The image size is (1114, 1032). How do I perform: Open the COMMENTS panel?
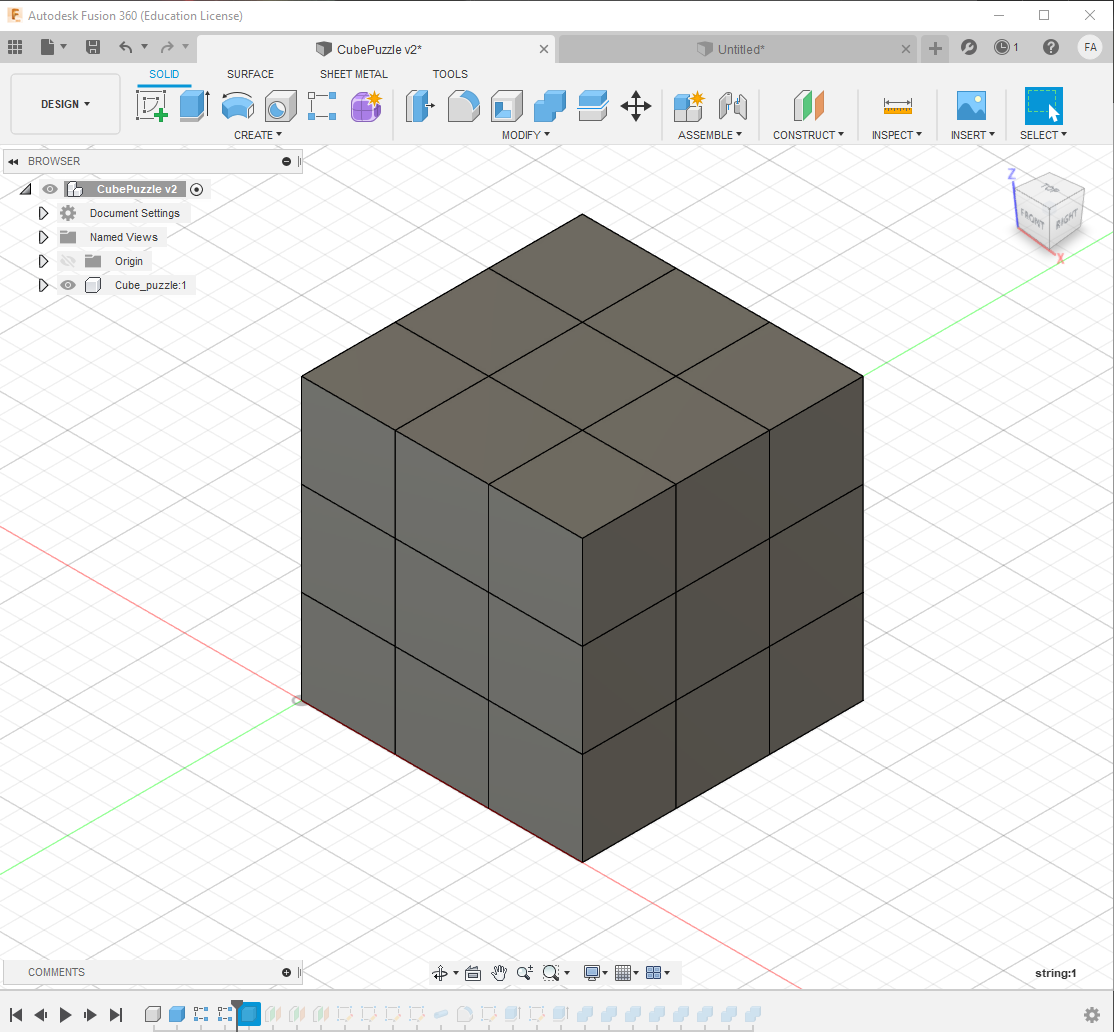[x=56, y=972]
